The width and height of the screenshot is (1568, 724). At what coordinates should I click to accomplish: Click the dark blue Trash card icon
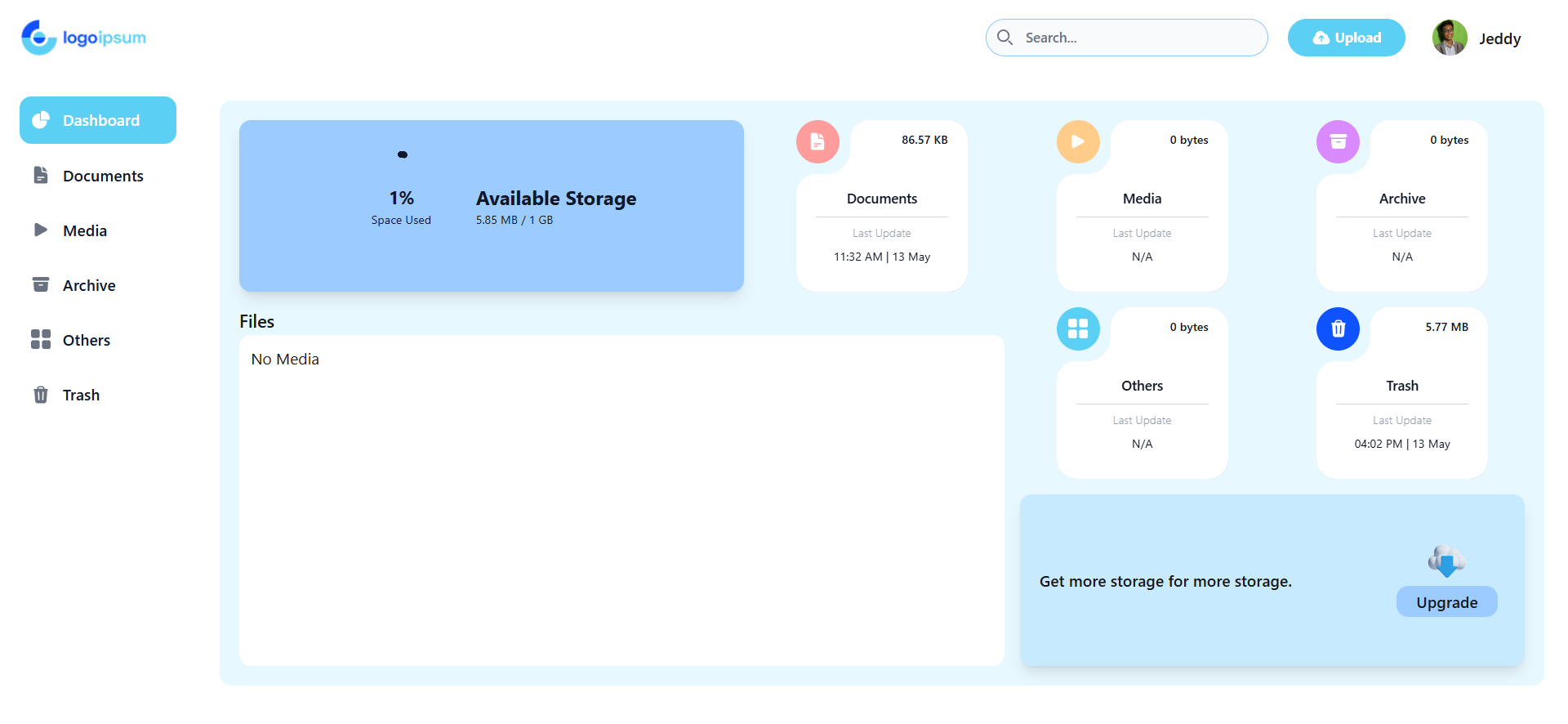tap(1338, 328)
